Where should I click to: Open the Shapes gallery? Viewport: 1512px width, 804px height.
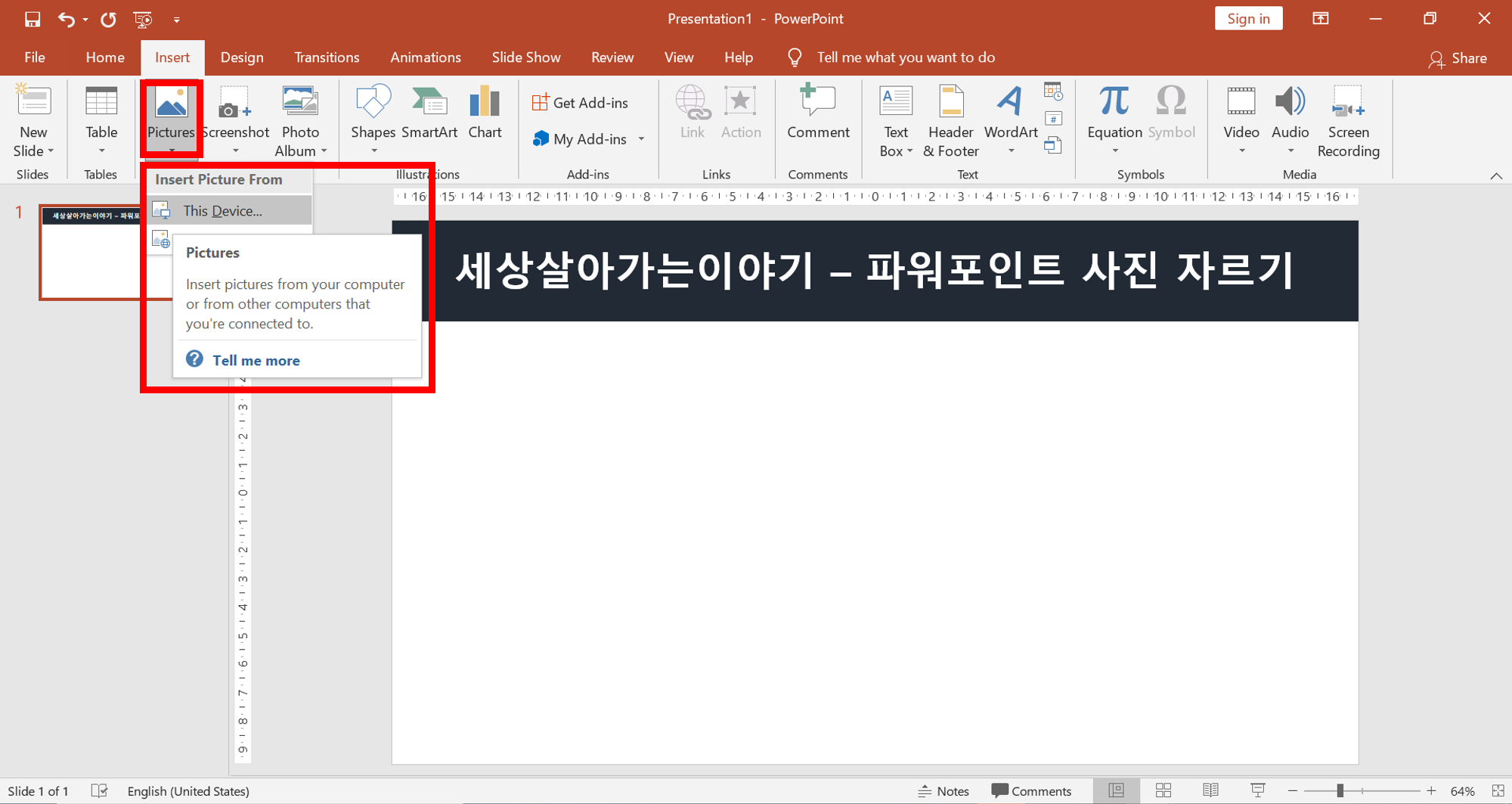click(x=373, y=120)
